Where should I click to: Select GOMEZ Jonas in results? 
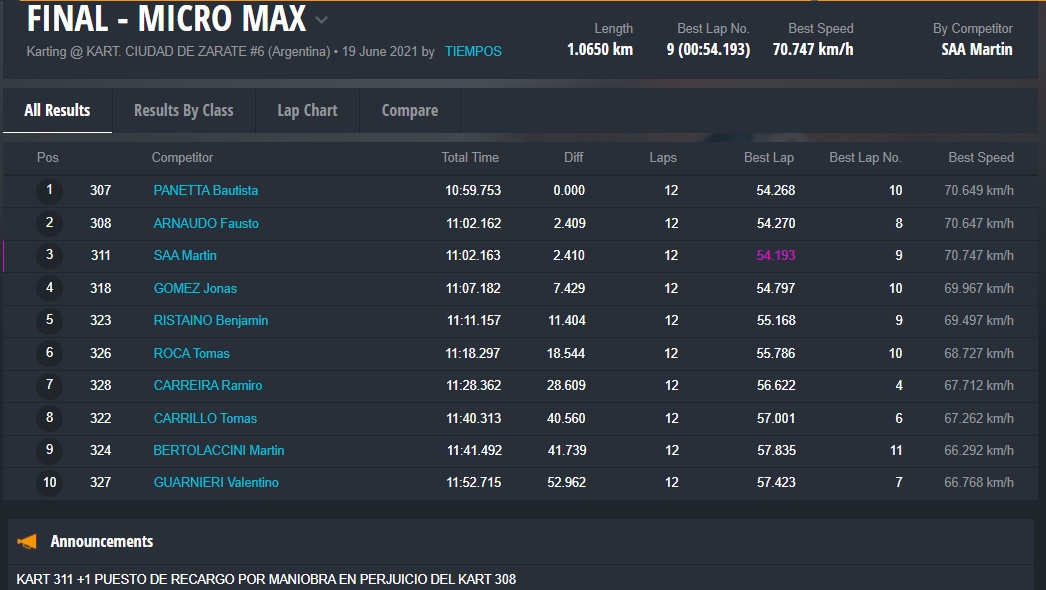[x=195, y=288]
